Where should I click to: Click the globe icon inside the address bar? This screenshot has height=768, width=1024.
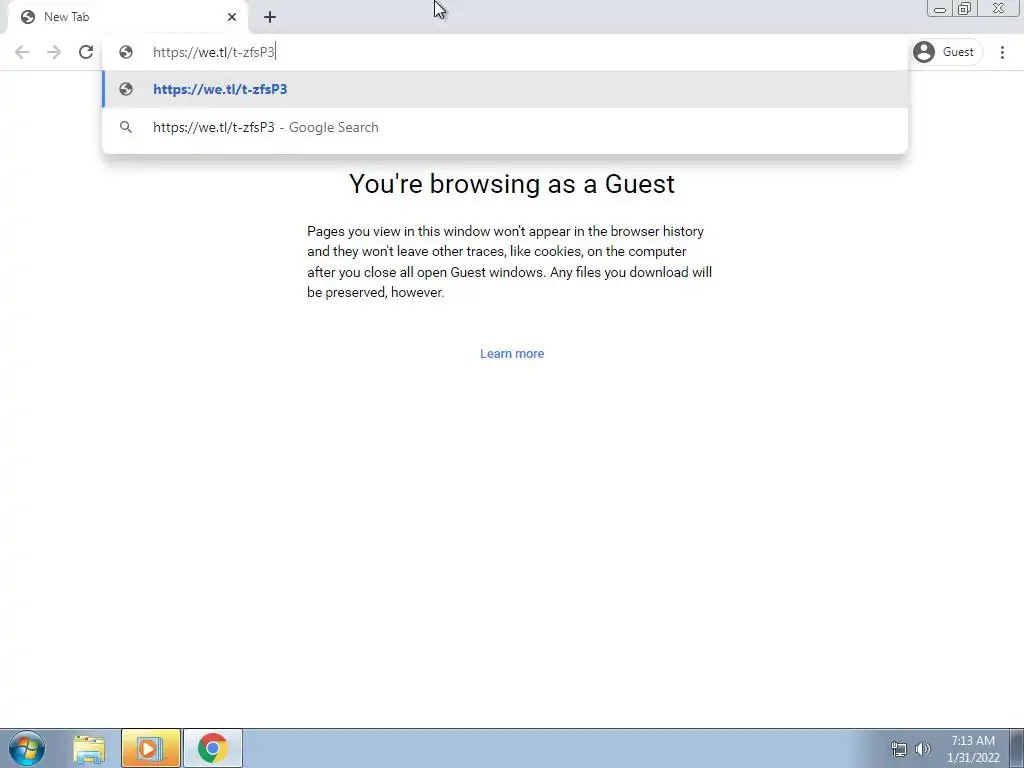[126, 52]
